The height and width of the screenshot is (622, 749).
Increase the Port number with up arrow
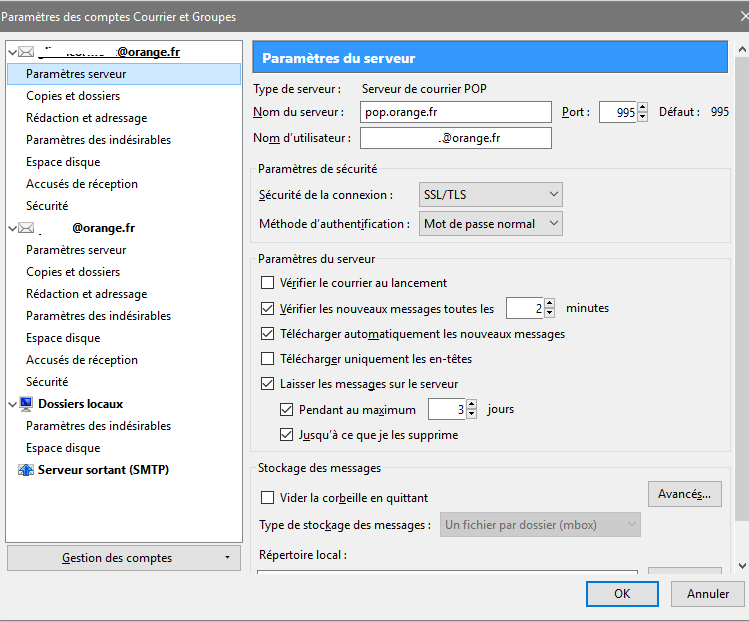642,108
